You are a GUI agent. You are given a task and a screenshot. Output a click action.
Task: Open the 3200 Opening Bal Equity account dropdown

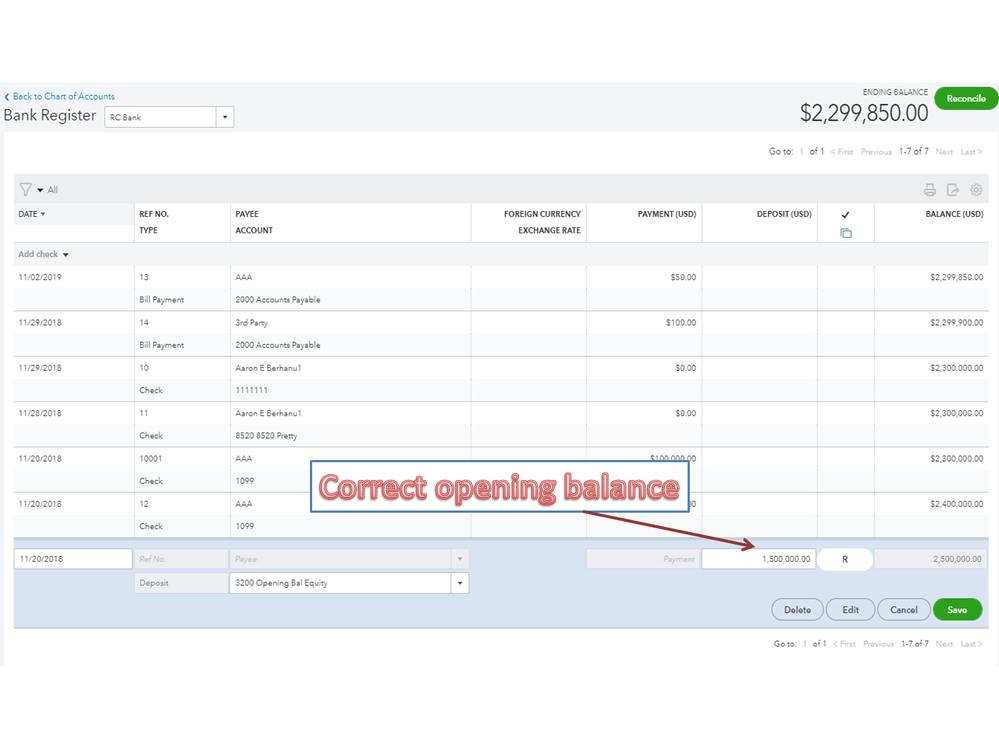coord(459,583)
